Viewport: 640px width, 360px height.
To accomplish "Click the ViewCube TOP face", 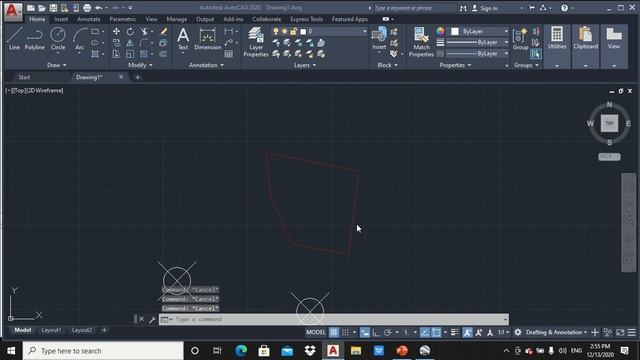I will [609, 123].
